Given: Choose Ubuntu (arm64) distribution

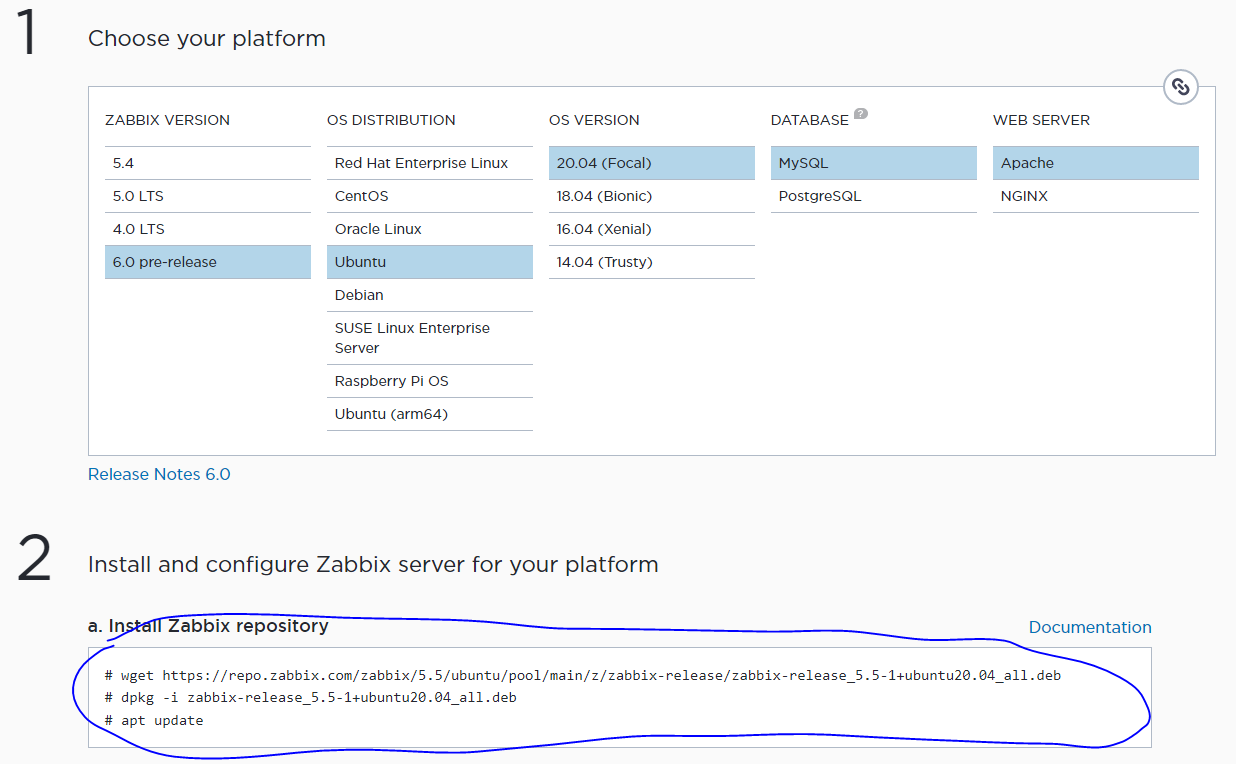Looking at the screenshot, I should (429, 414).
